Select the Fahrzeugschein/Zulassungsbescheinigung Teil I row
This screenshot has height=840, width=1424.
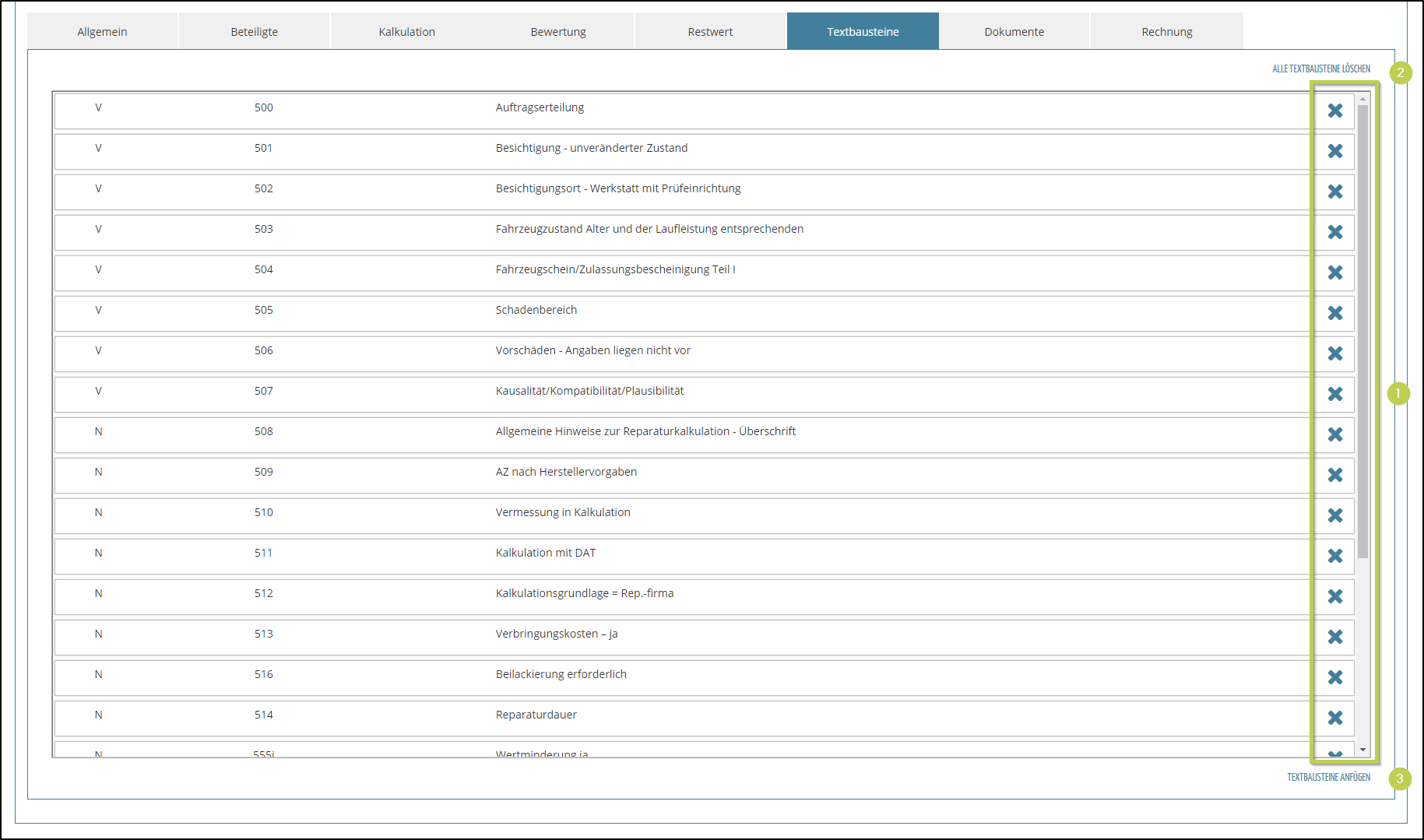click(x=615, y=270)
